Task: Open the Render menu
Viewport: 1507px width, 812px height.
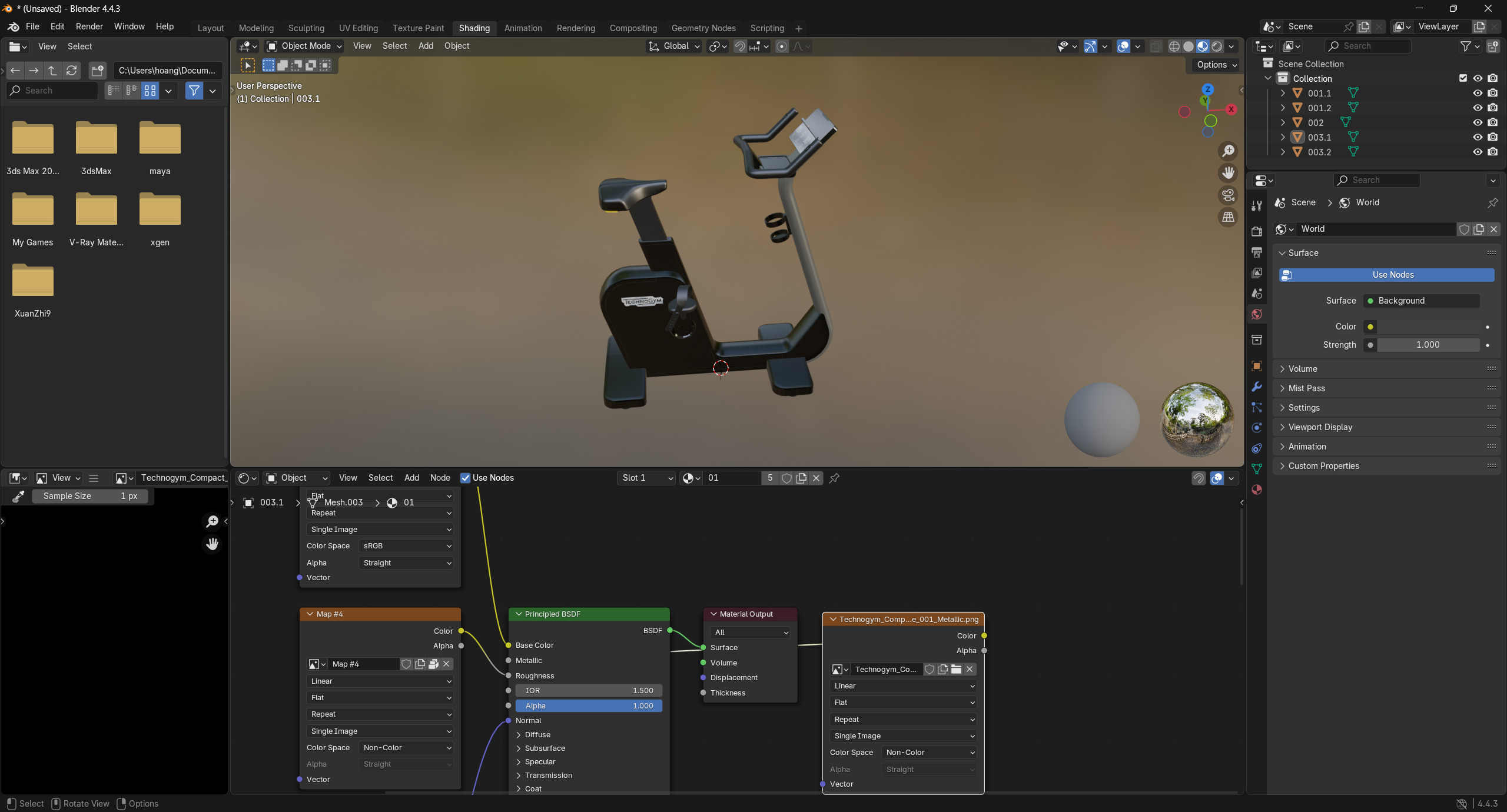Action: (89, 26)
